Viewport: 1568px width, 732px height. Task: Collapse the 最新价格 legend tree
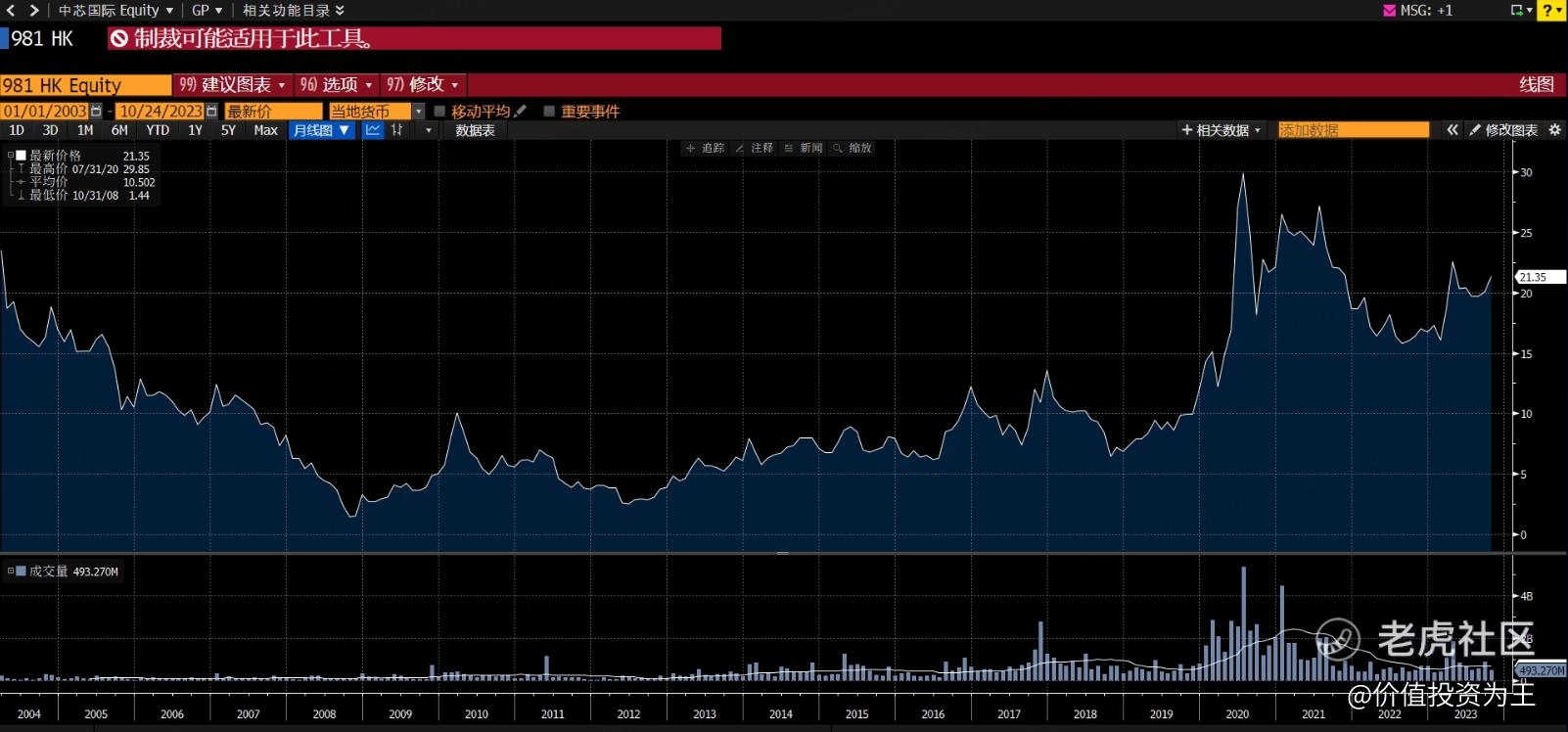pos(11,156)
